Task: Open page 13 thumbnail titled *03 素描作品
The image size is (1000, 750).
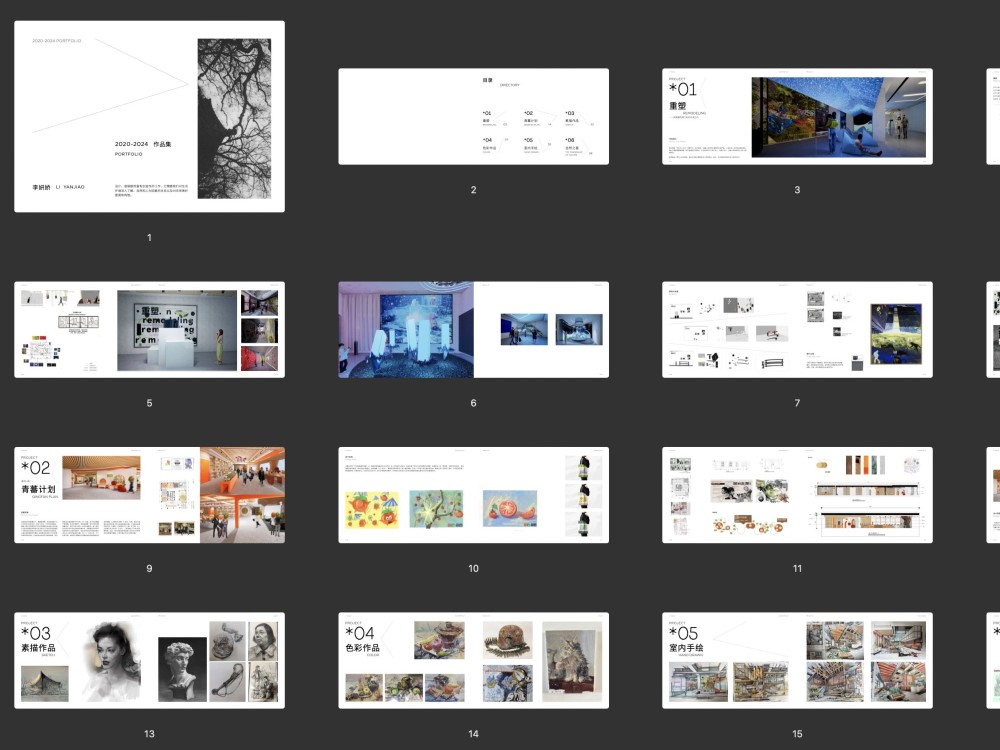Action: coord(149,660)
